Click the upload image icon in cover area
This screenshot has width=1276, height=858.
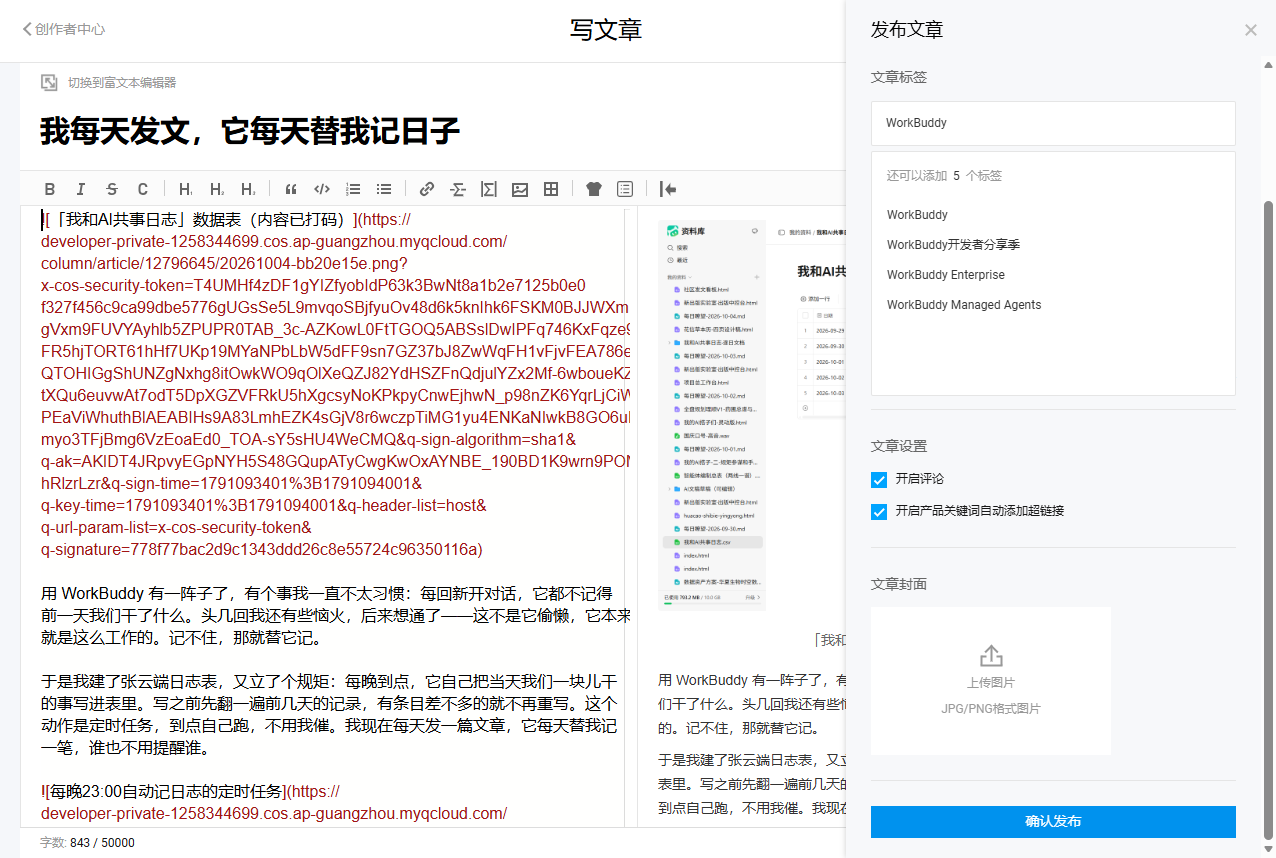pos(991,656)
